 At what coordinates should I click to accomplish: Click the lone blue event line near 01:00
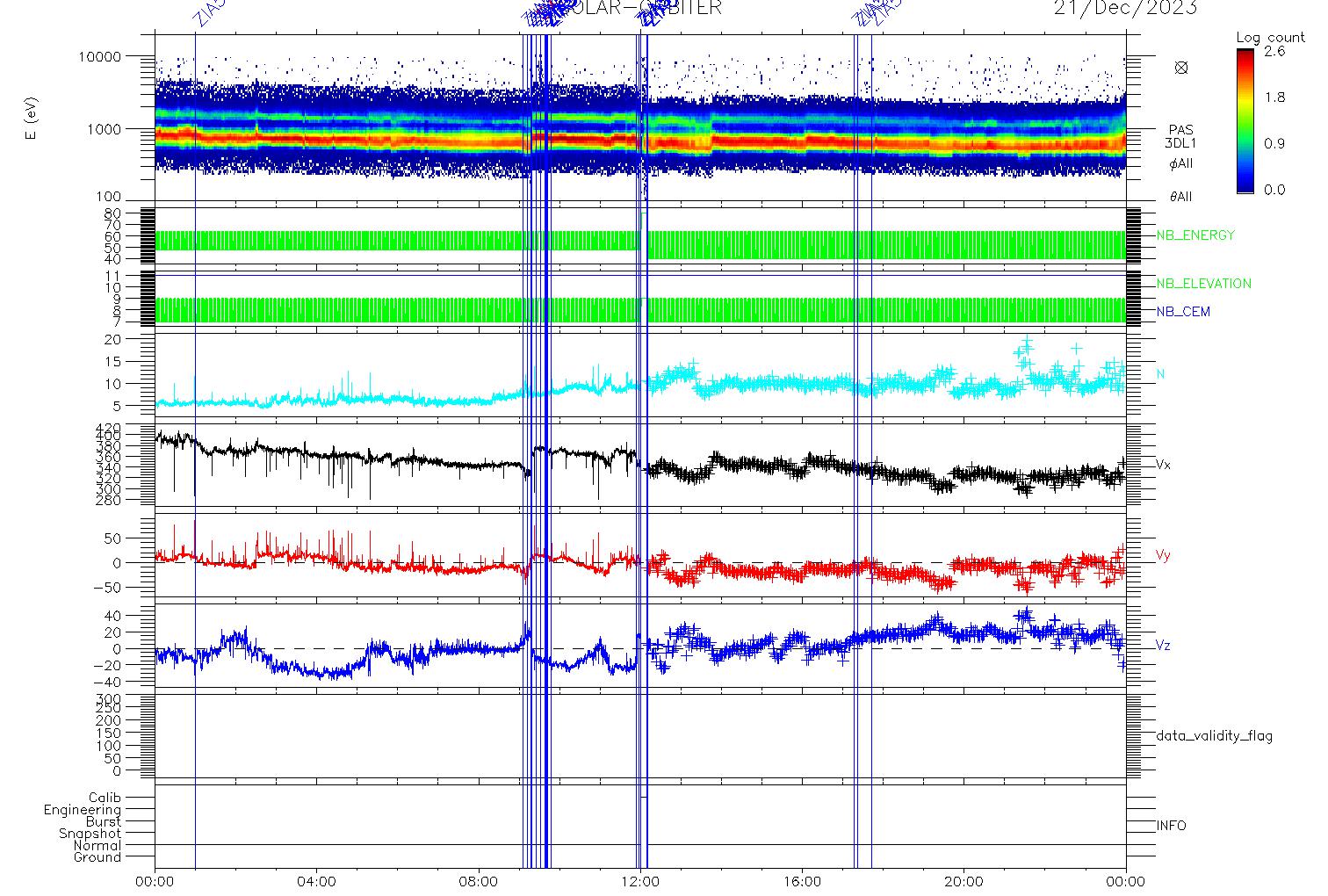194,450
